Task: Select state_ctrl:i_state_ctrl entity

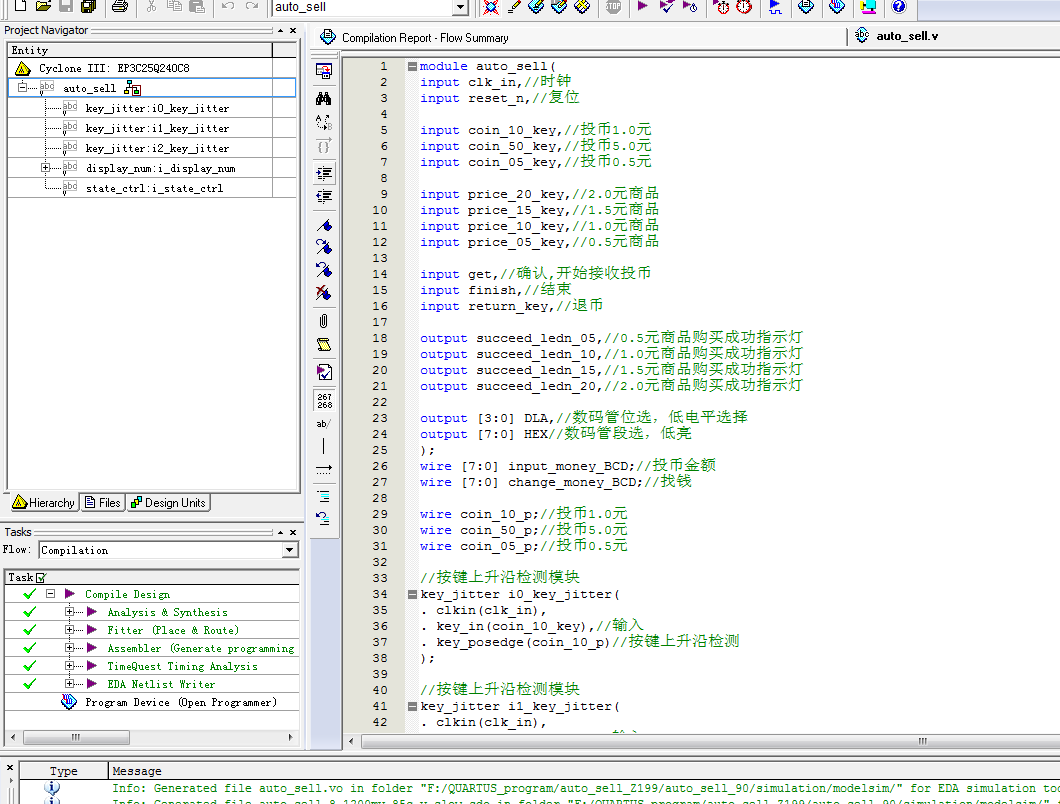Action: [154, 188]
